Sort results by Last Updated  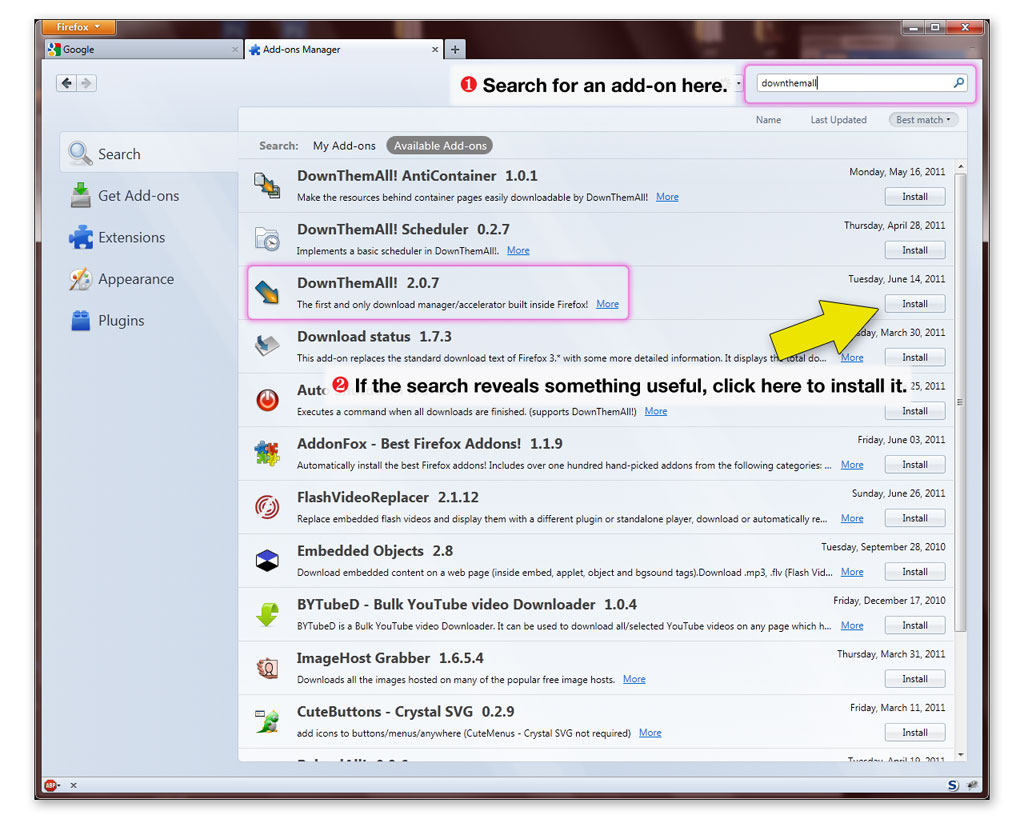click(839, 120)
